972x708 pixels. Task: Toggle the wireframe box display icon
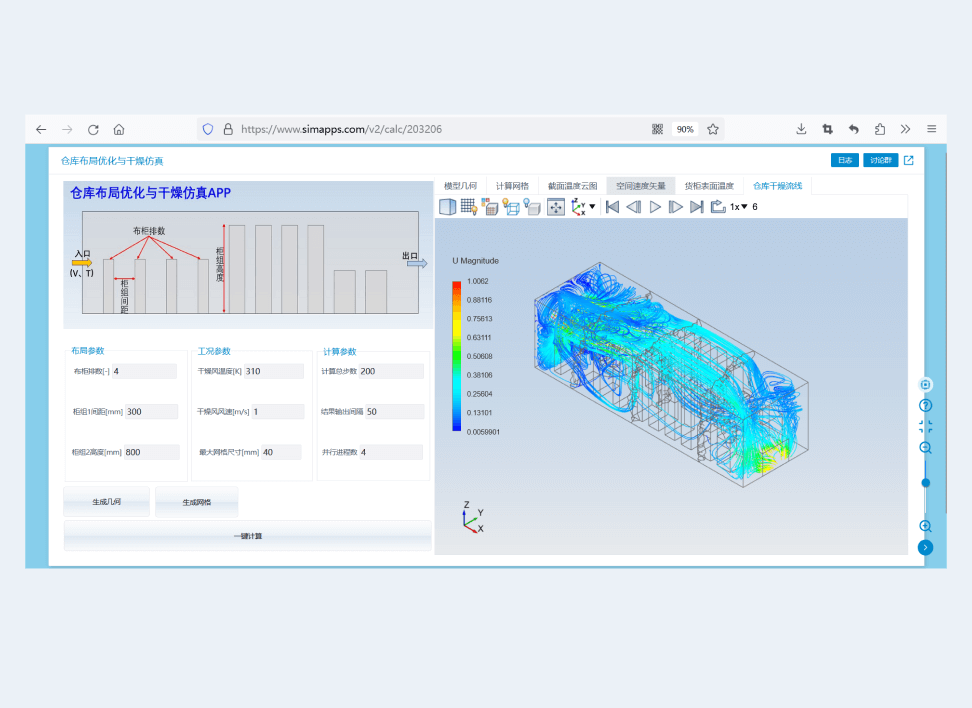[511, 207]
